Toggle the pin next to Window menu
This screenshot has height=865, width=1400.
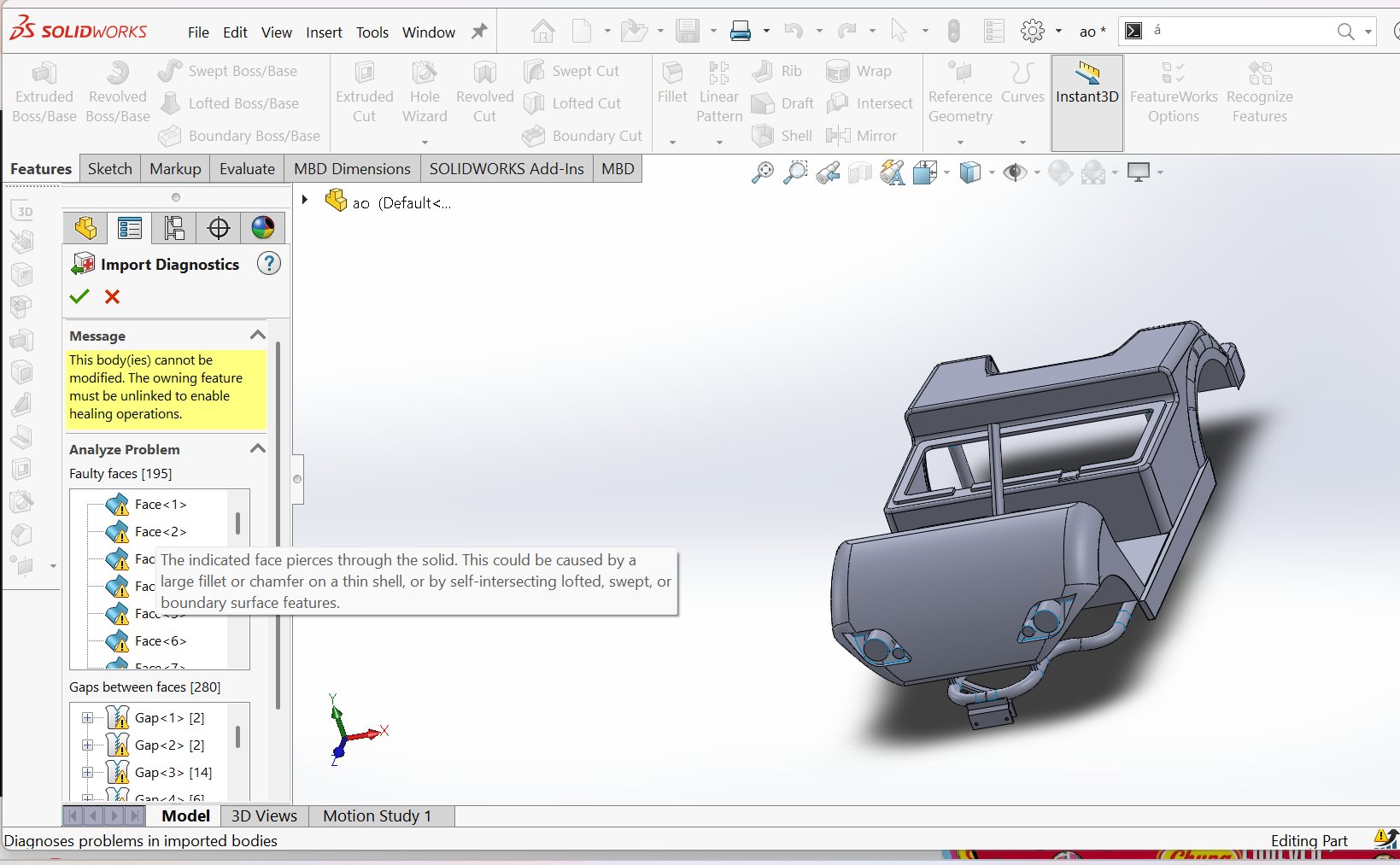[480, 32]
